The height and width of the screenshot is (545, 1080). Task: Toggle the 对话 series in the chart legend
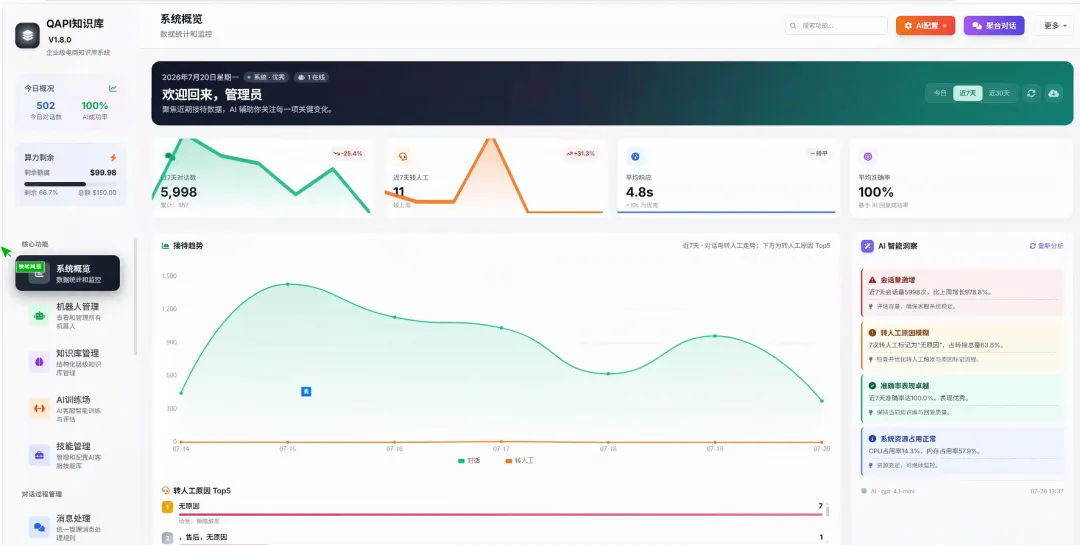(469, 460)
